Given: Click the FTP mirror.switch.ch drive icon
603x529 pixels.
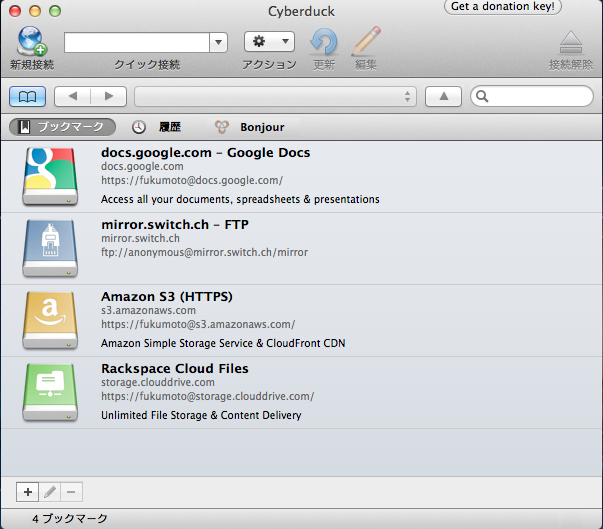Looking at the screenshot, I should pos(50,248).
